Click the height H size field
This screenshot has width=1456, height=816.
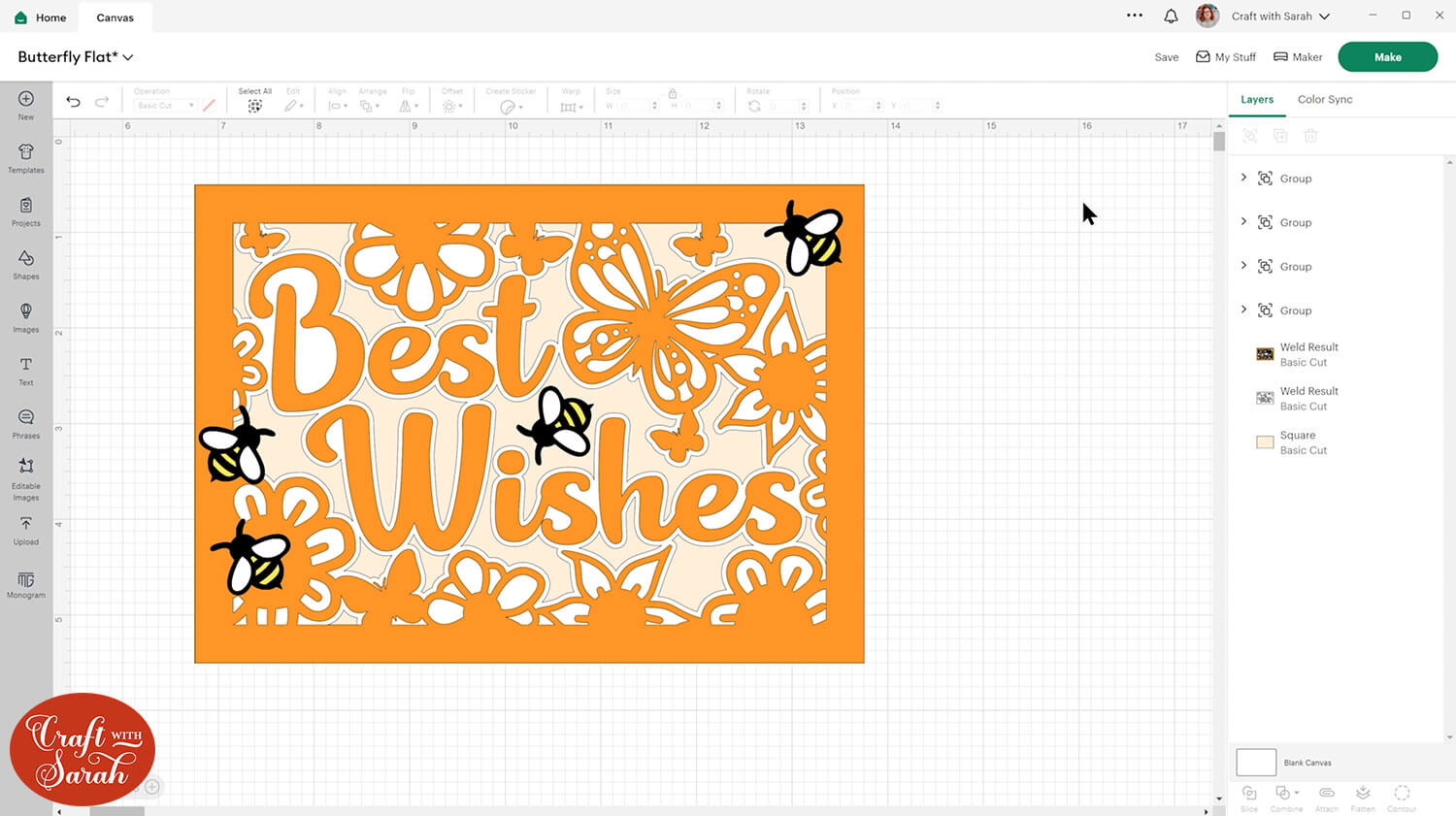click(x=700, y=106)
